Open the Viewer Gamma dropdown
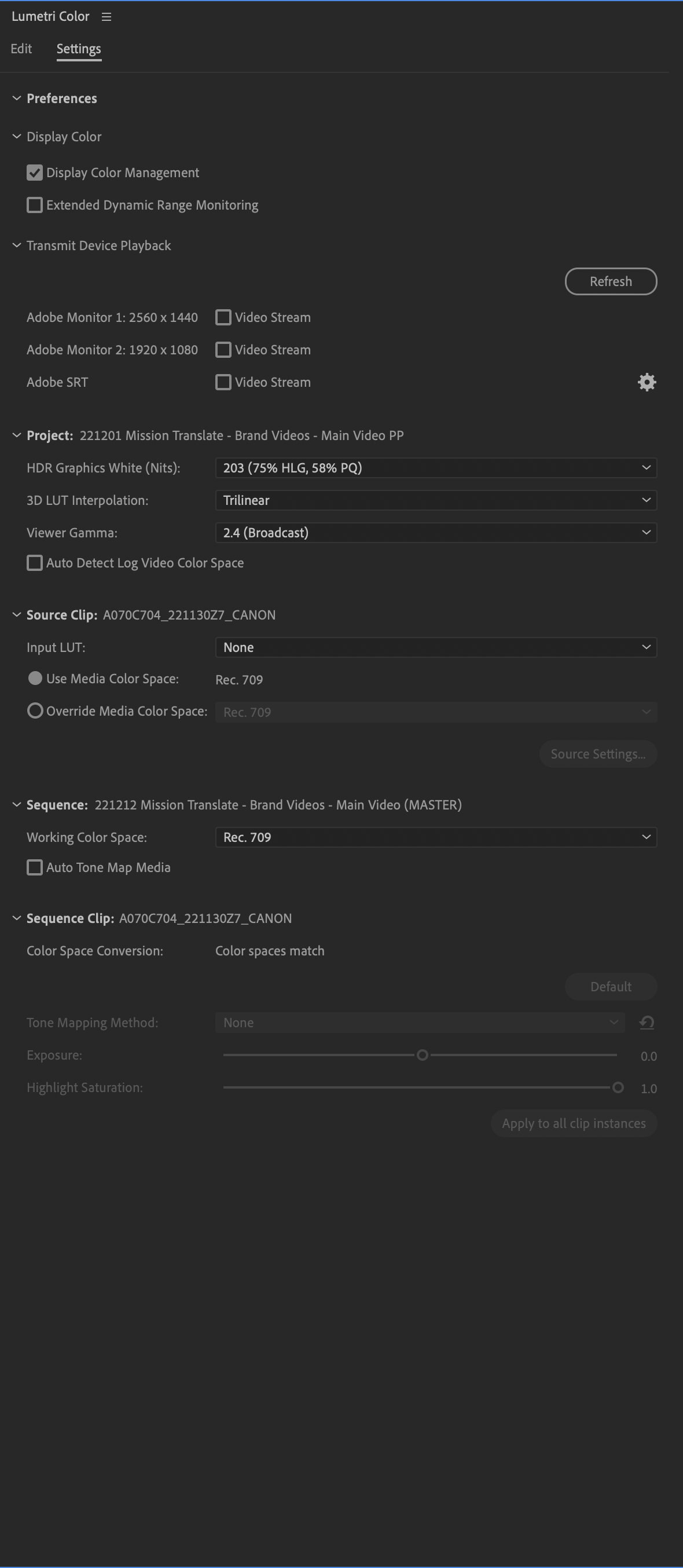Viewport: 683px width, 1568px height. click(x=436, y=533)
